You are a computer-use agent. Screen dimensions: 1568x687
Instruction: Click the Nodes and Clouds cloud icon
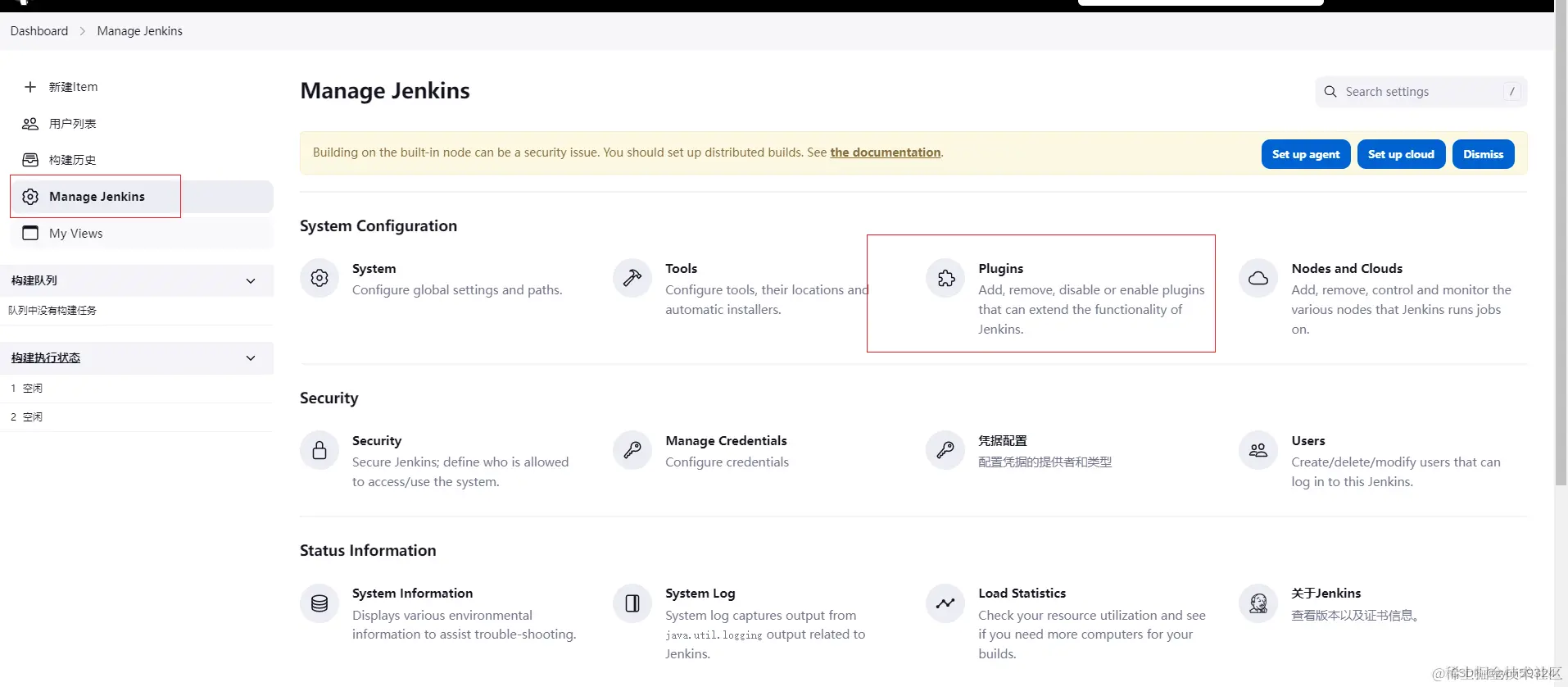tap(1258, 278)
